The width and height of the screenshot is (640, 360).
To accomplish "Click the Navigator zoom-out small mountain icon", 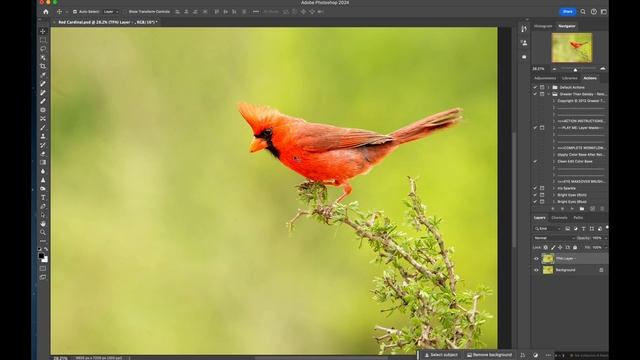I will click(x=554, y=69).
